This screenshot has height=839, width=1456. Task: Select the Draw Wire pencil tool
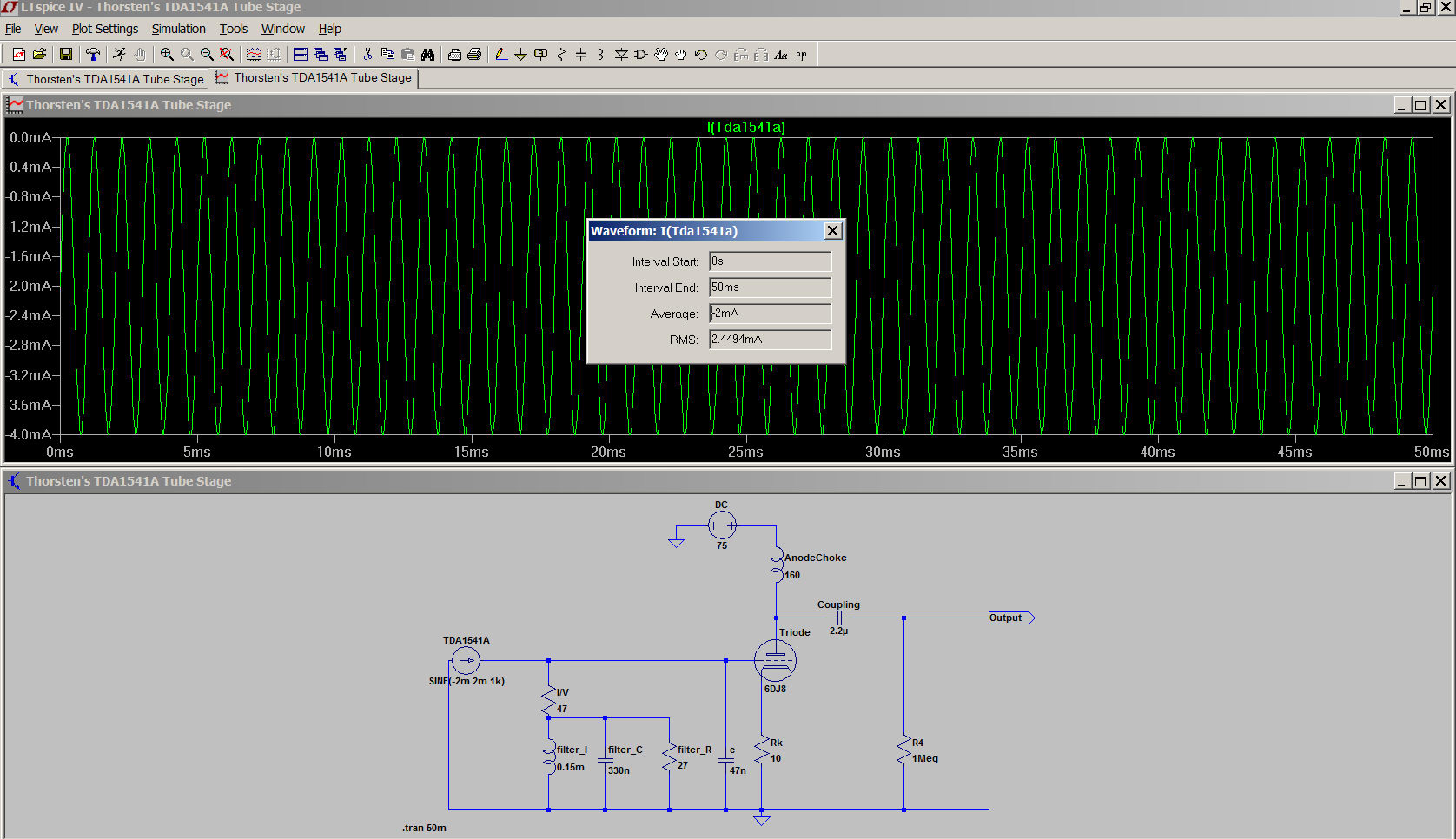(501, 54)
